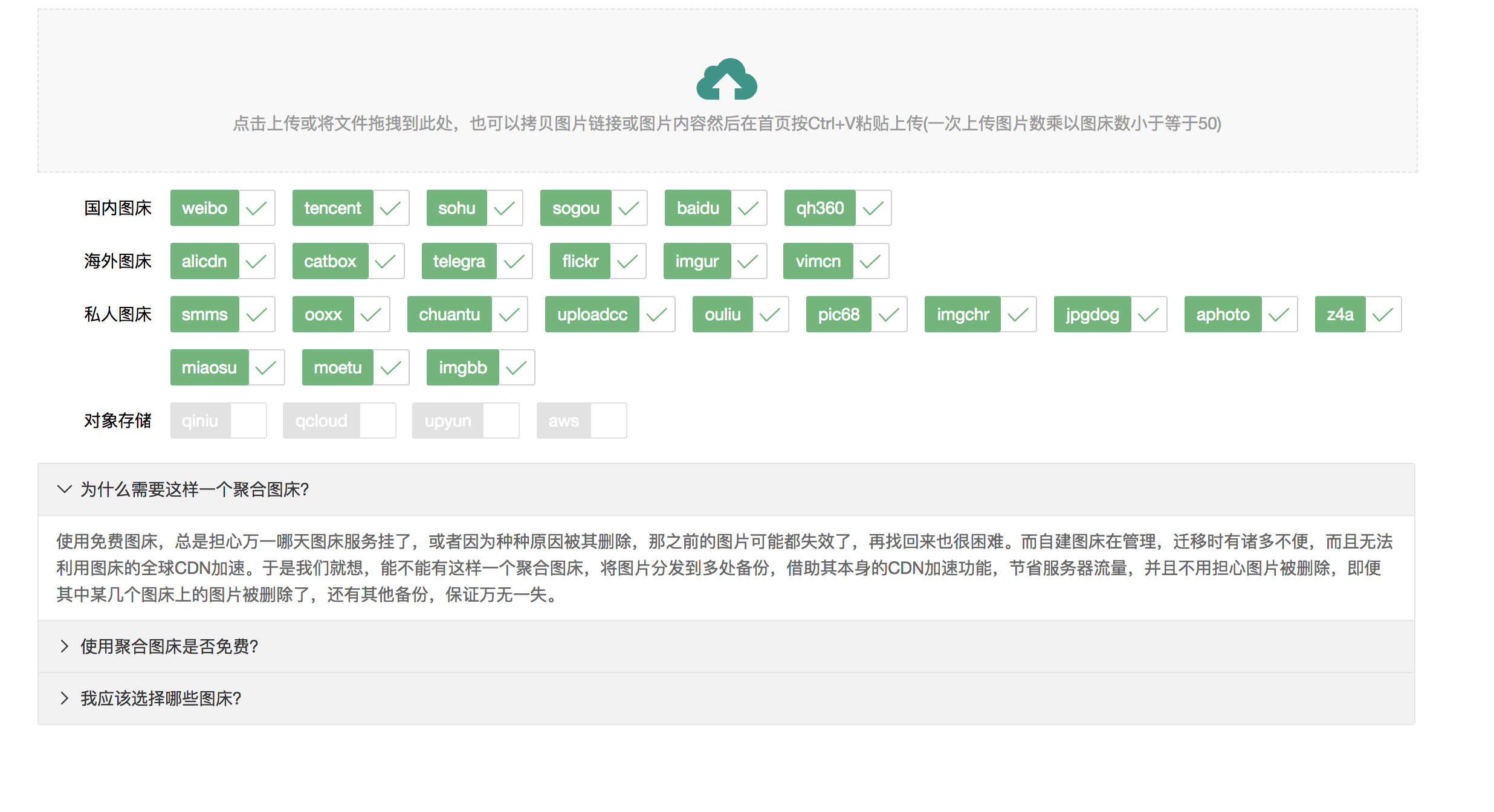The width and height of the screenshot is (1494, 812).
Task: Click the 海外图床 category label
Action: 117,261
